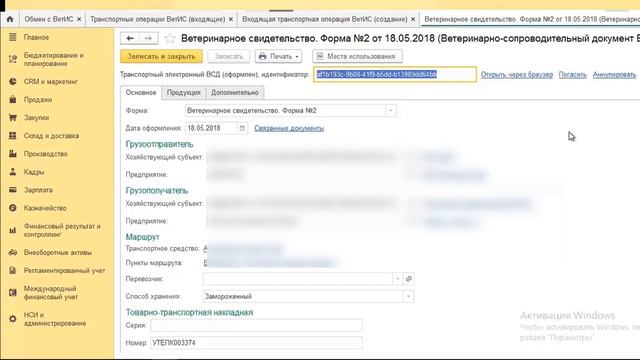This screenshot has width=640, height=360.
Task: Switch to the Продукция tab
Action: pos(184,93)
